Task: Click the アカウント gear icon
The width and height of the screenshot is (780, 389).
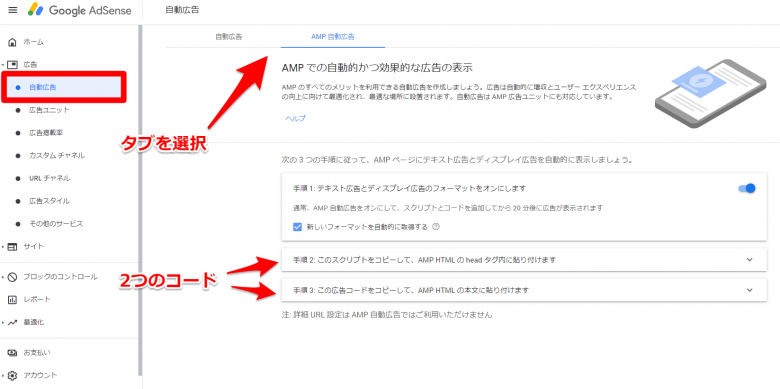Action: 13,375
